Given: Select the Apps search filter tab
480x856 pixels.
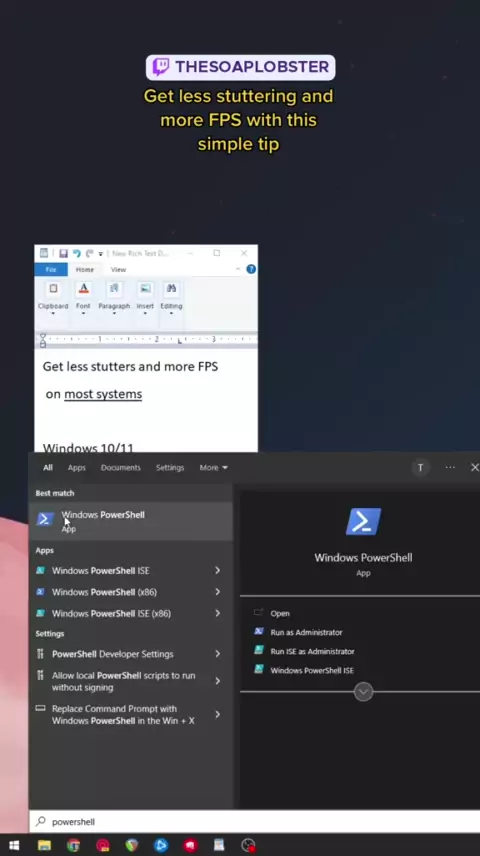Looking at the screenshot, I should [76, 467].
